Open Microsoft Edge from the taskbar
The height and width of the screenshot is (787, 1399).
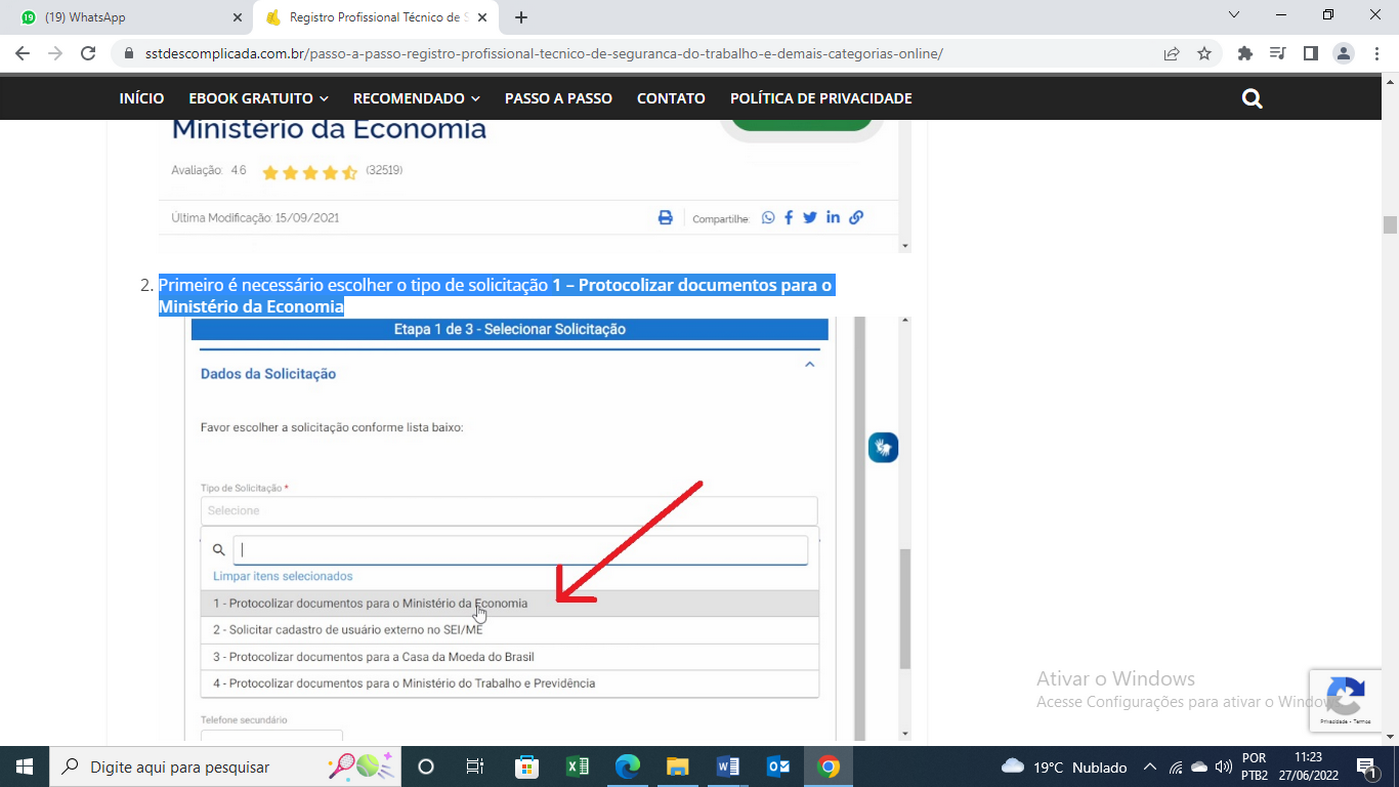point(627,767)
